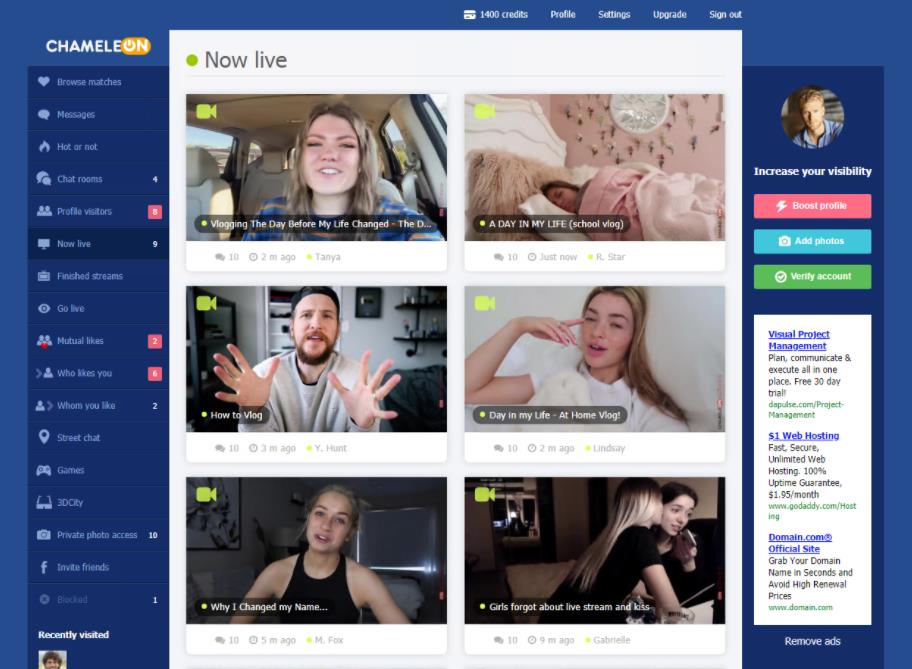Click the Add photos button
Image resolution: width=912 pixels, height=669 pixels.
click(x=812, y=241)
